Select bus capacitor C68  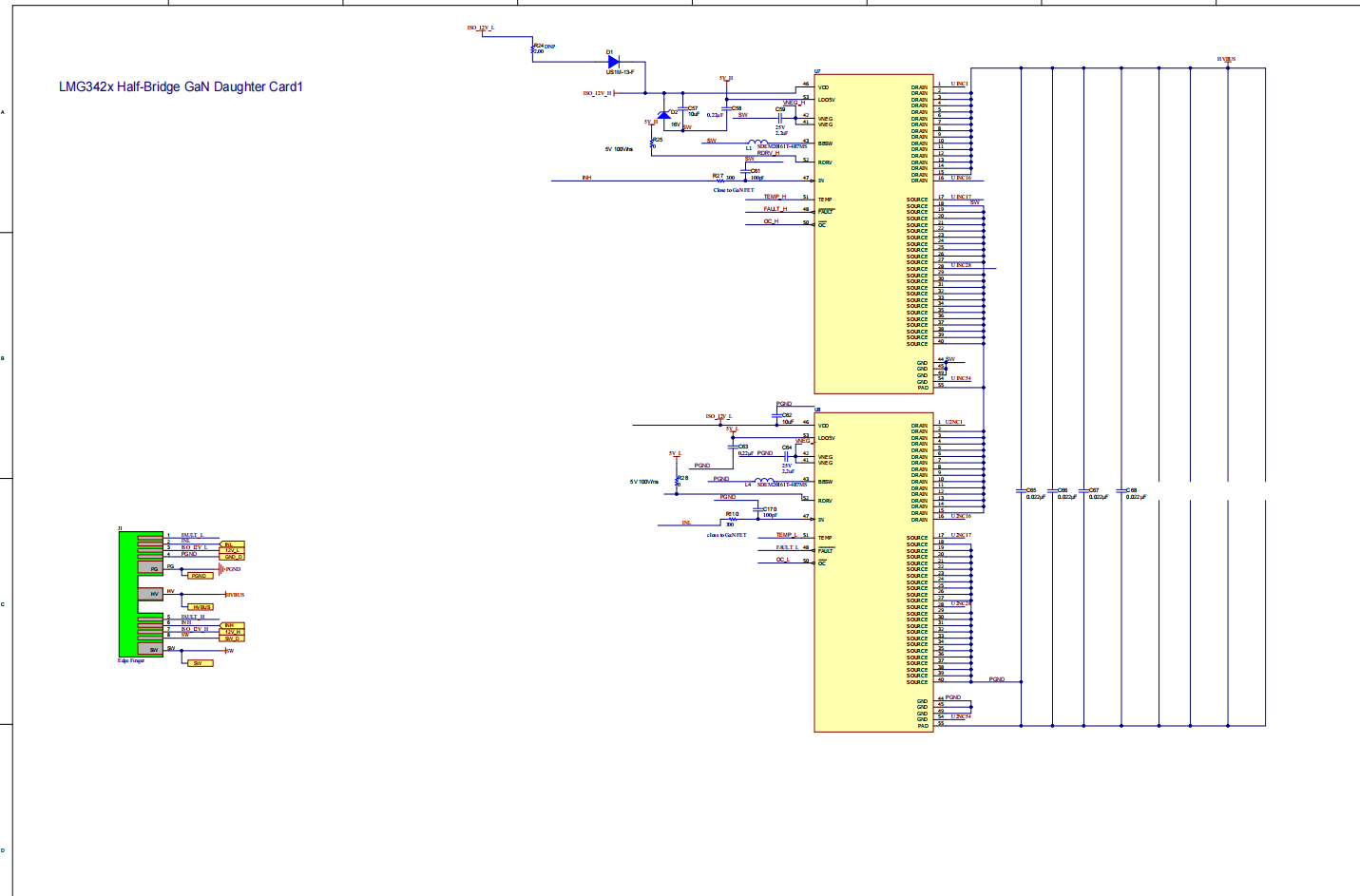pyautogui.click(x=1121, y=491)
